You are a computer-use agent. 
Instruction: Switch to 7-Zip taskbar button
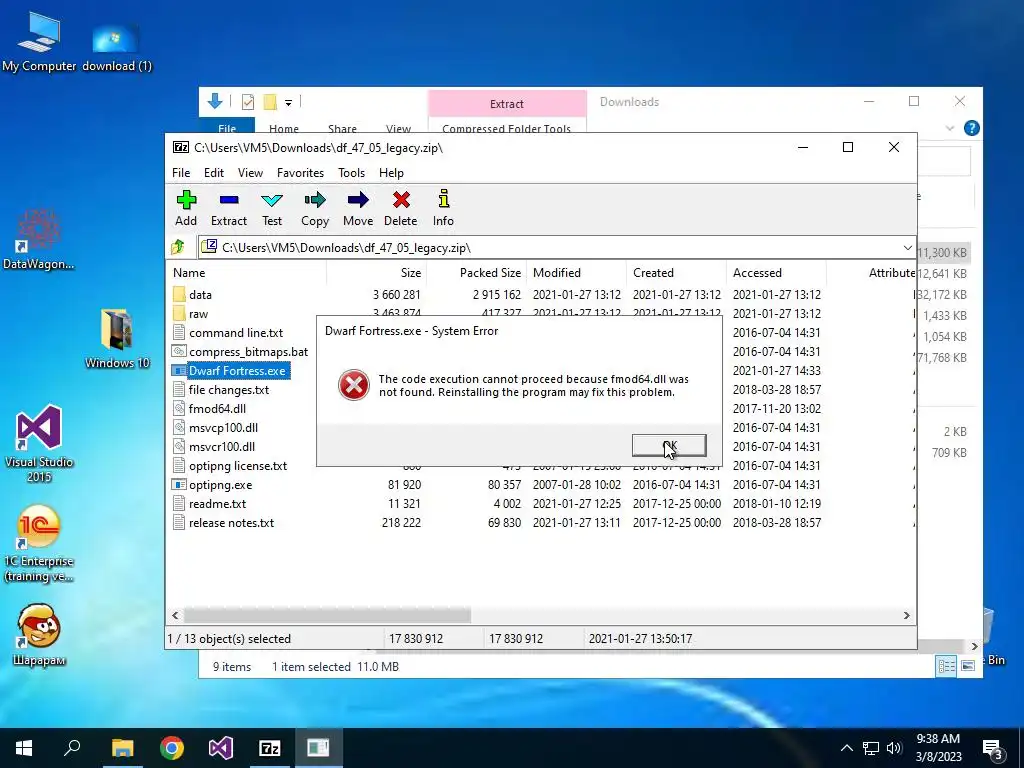point(269,748)
